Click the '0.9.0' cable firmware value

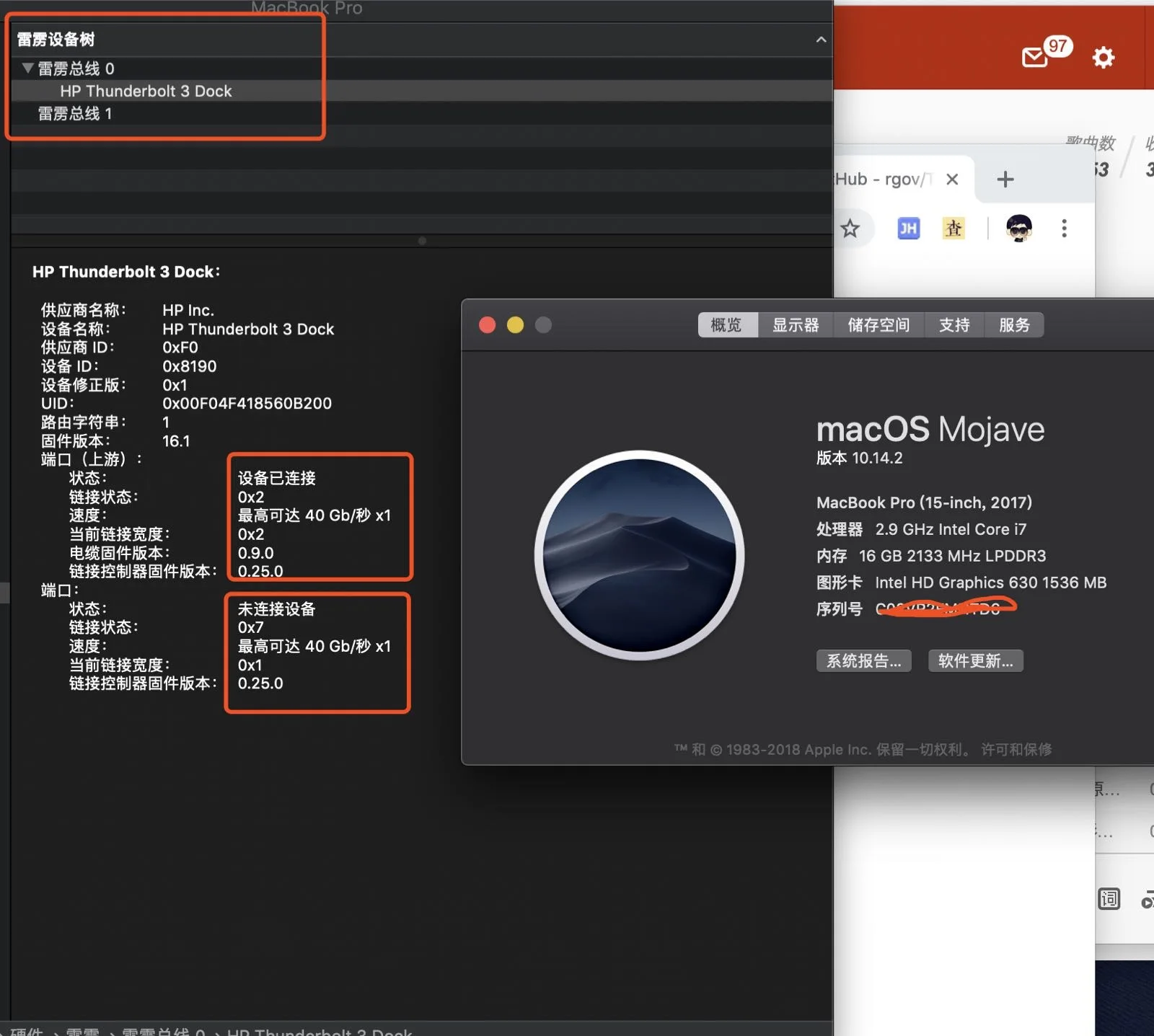coord(256,553)
